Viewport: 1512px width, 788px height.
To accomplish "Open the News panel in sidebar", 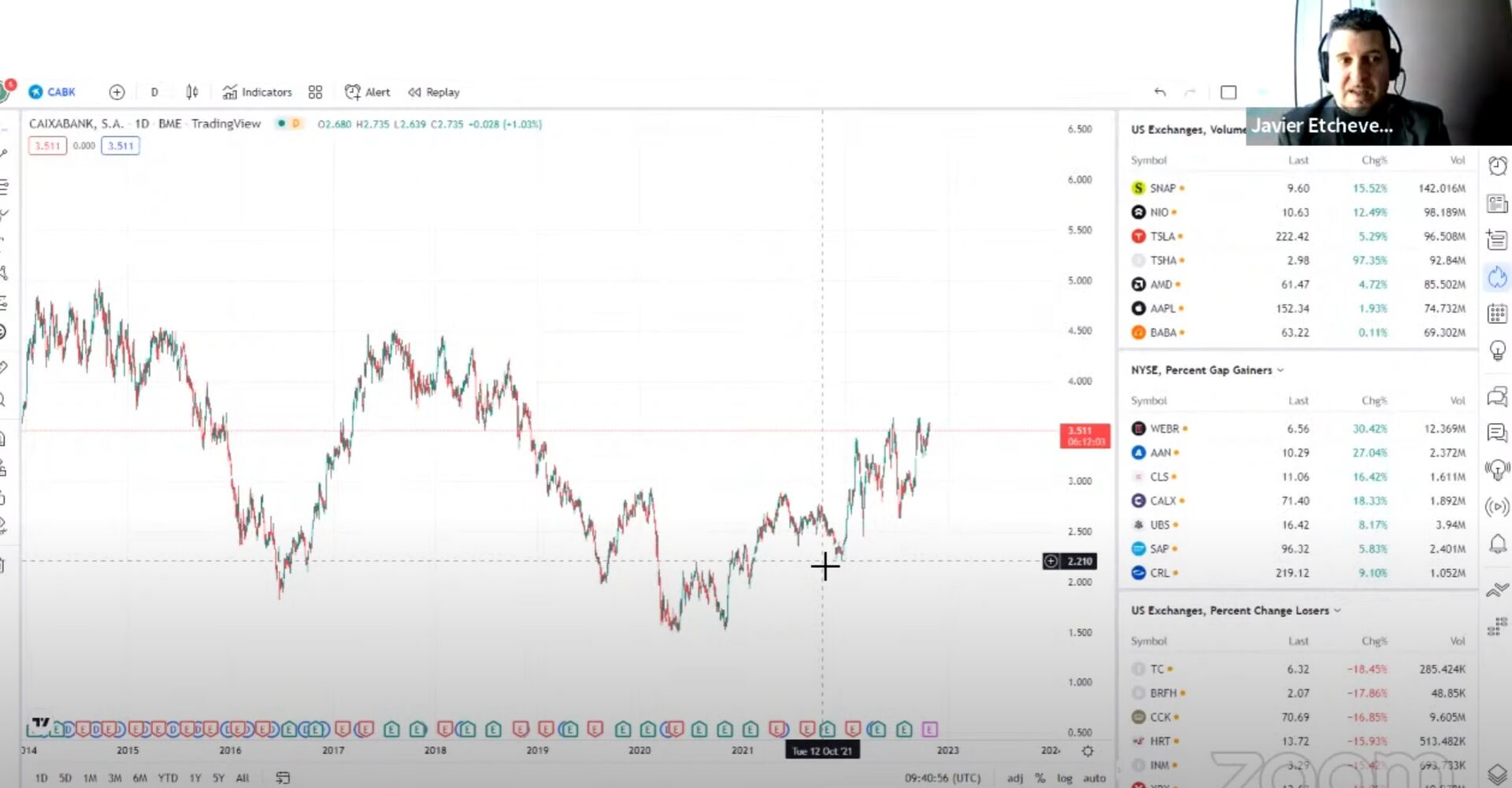I will click(1497, 204).
